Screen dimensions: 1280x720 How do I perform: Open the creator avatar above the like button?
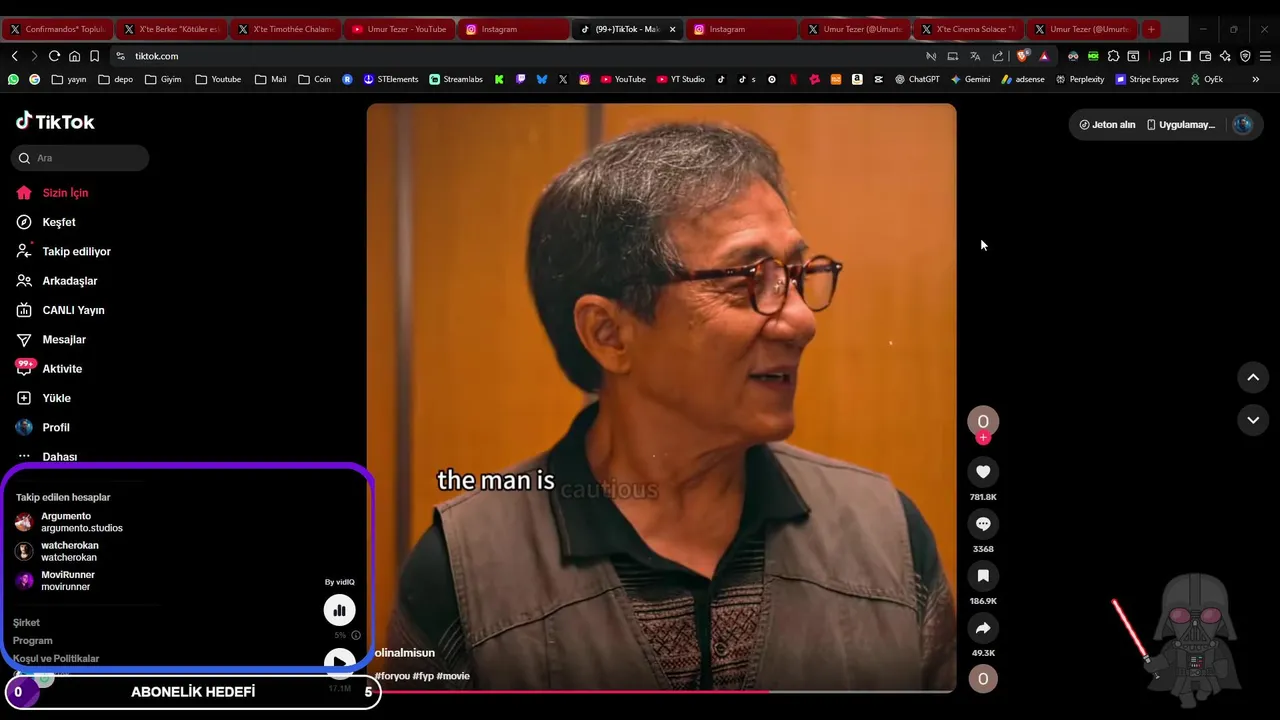[x=983, y=421]
